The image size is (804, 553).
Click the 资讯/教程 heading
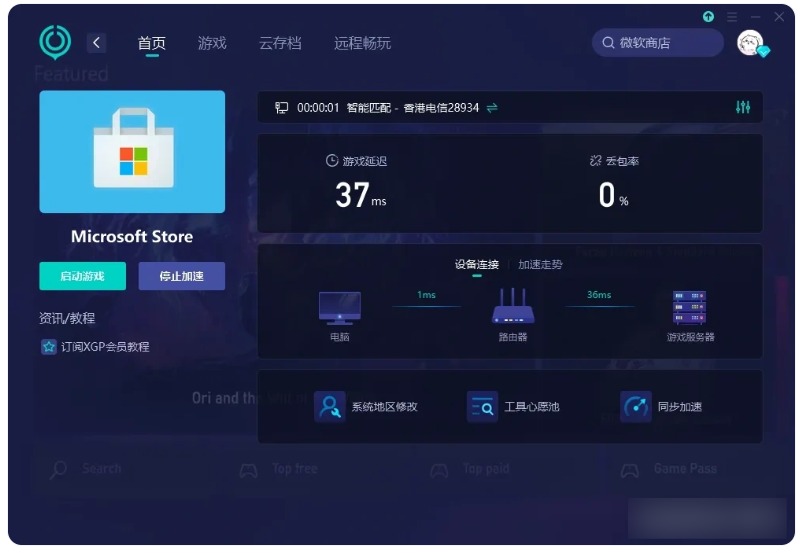point(67,318)
